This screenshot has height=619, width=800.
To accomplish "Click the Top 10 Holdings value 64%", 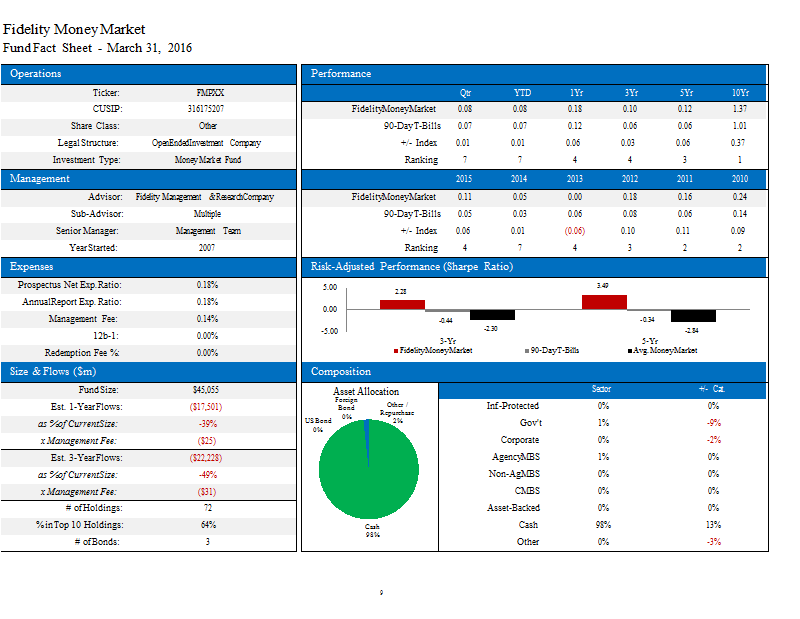I will [208, 525].
